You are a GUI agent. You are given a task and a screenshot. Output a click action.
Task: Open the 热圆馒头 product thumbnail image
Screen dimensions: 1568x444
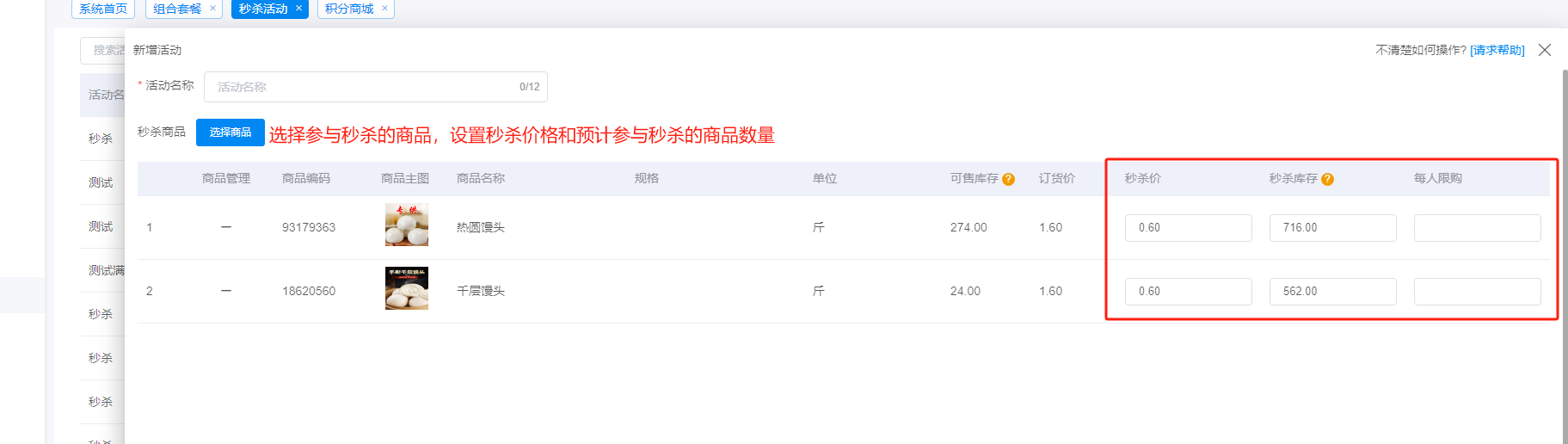point(407,225)
